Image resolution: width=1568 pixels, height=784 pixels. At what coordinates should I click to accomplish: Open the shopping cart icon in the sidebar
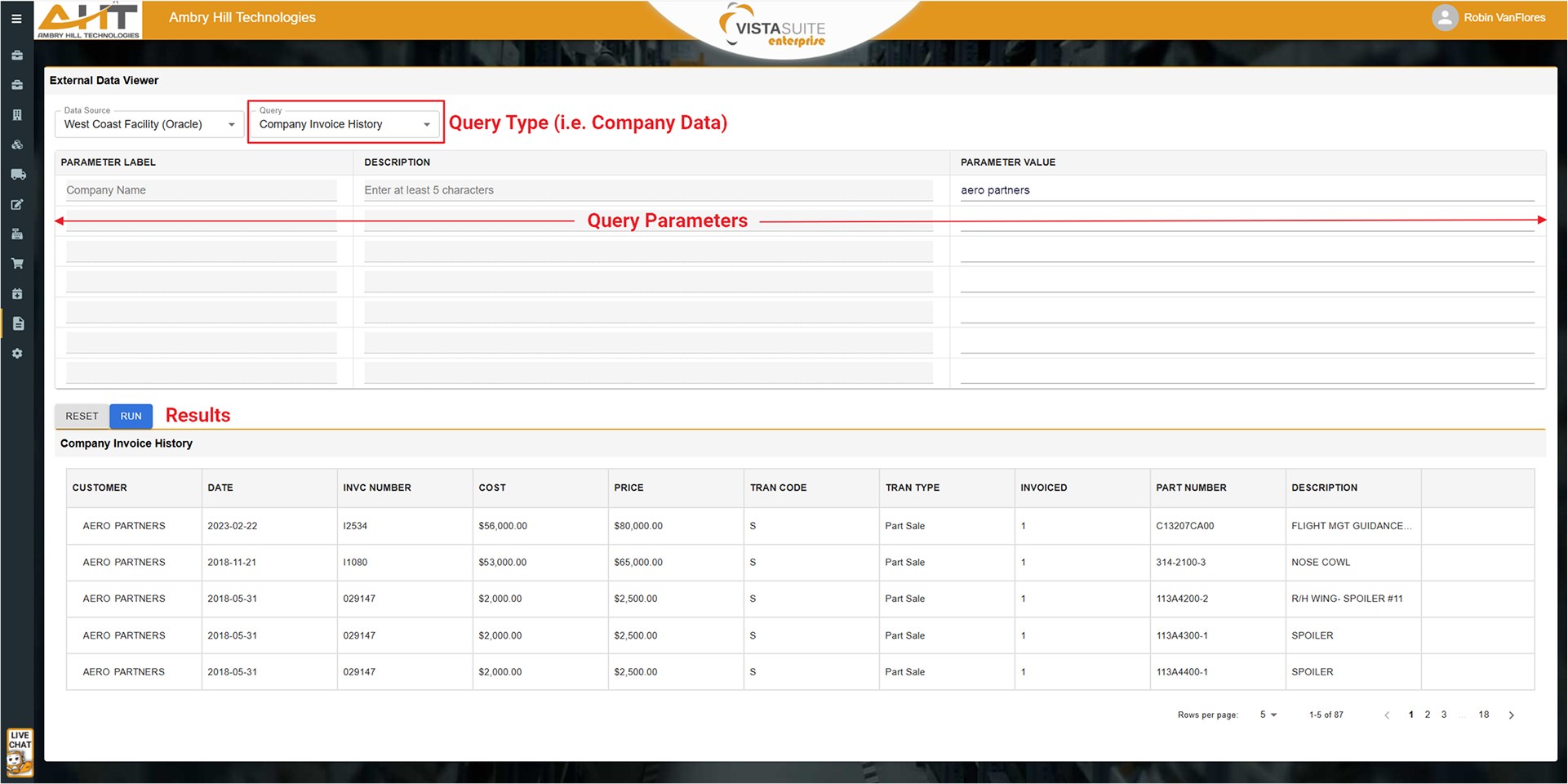click(17, 264)
